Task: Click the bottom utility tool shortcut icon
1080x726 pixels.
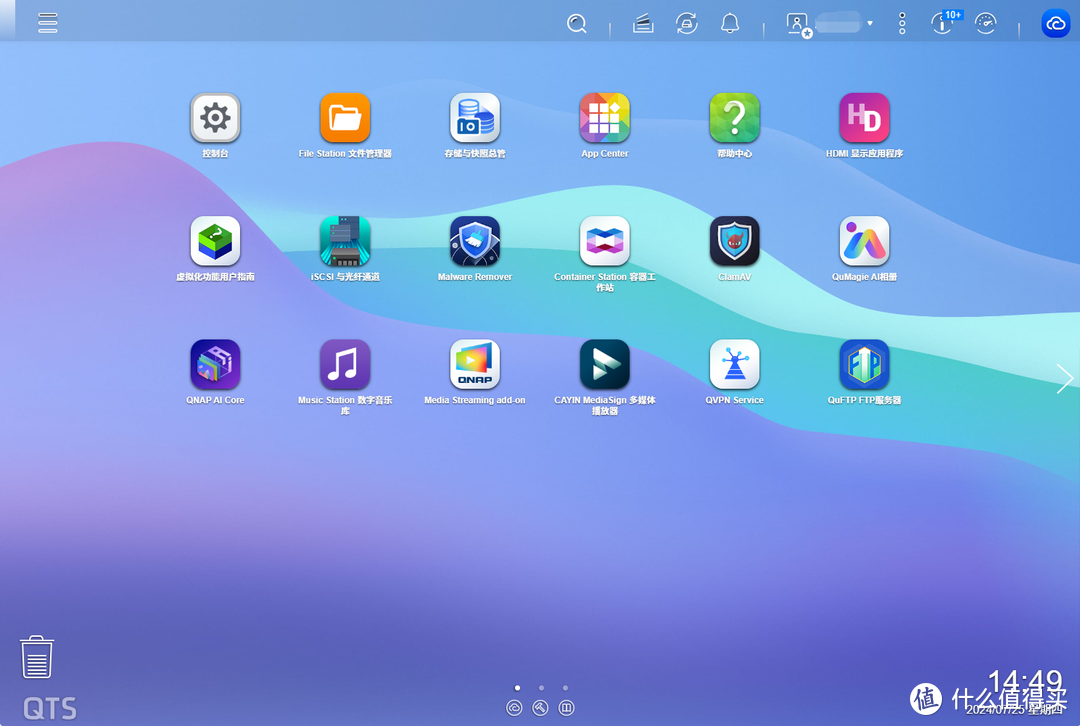Action: [x=541, y=708]
